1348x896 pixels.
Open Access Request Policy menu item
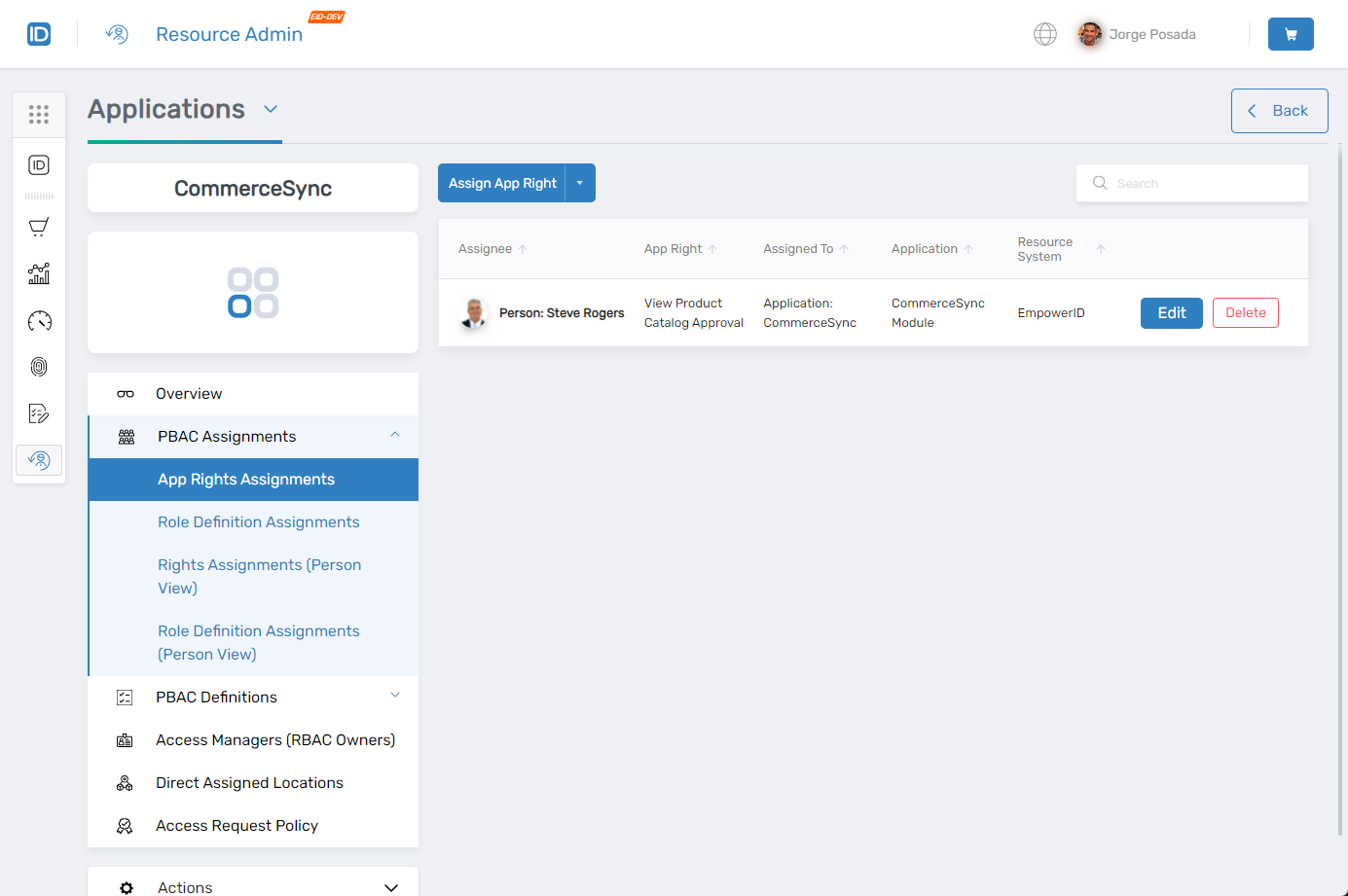[237, 826]
